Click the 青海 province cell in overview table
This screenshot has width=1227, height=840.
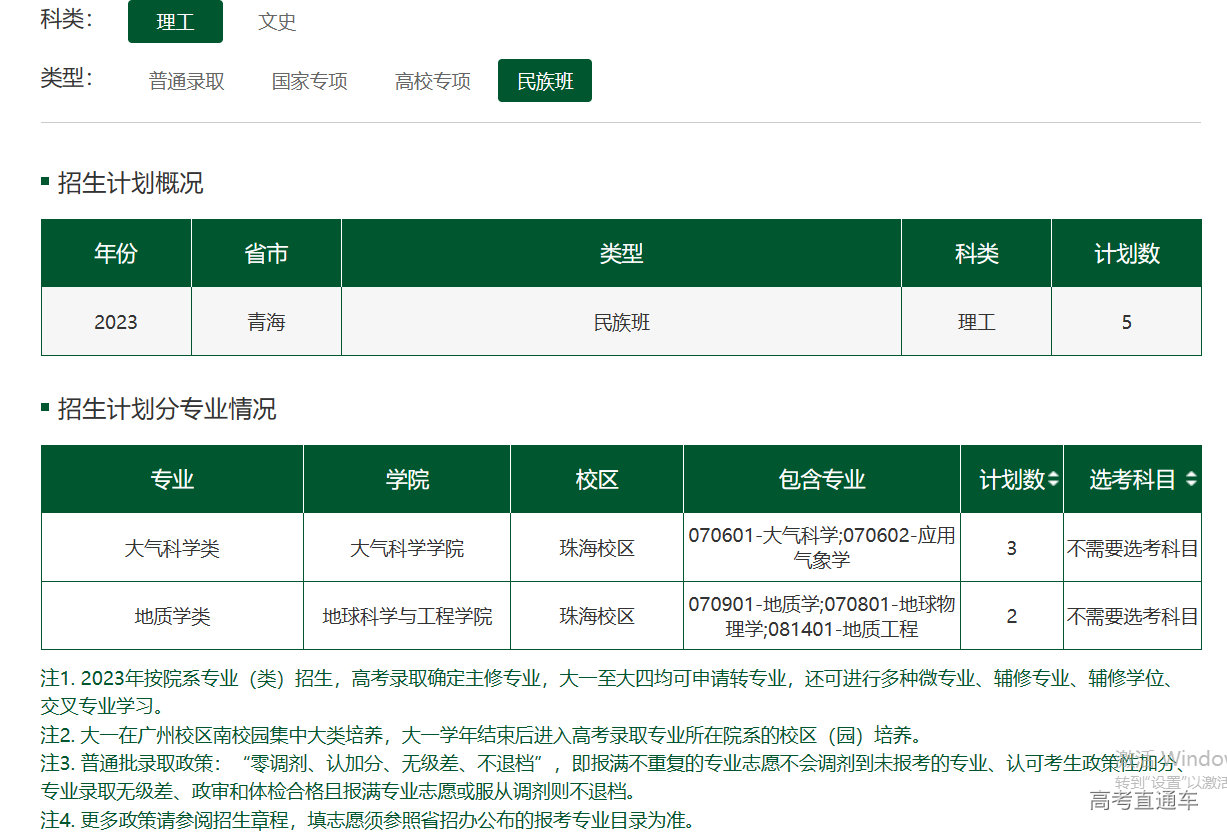click(266, 322)
